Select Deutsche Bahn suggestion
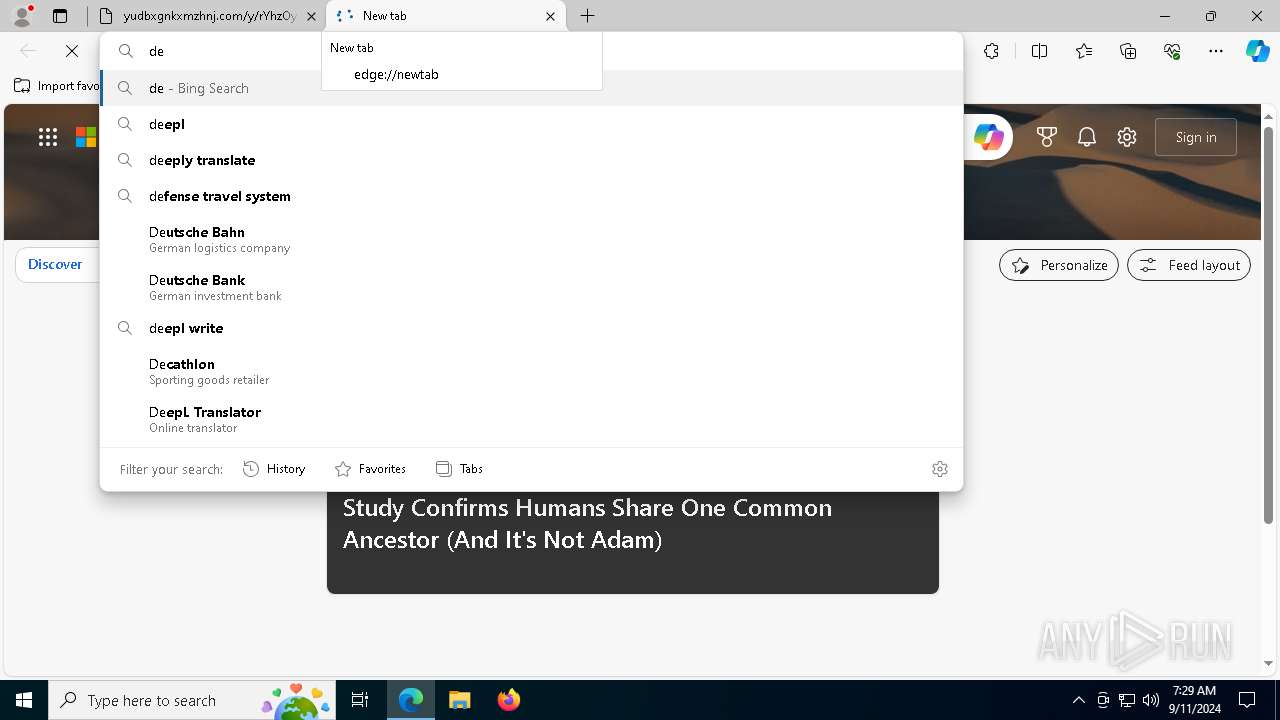Image resolution: width=1280 pixels, height=720 pixels. click(531, 239)
